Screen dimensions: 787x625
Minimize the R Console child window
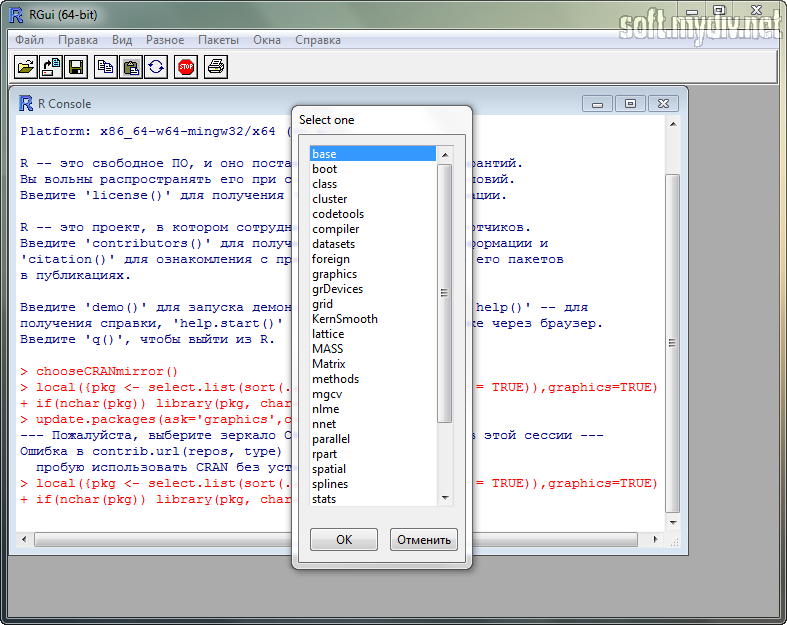pyautogui.click(x=597, y=104)
